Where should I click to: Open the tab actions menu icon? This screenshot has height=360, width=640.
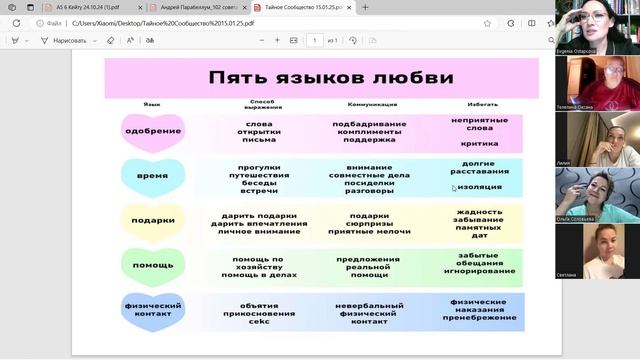(30, 7)
